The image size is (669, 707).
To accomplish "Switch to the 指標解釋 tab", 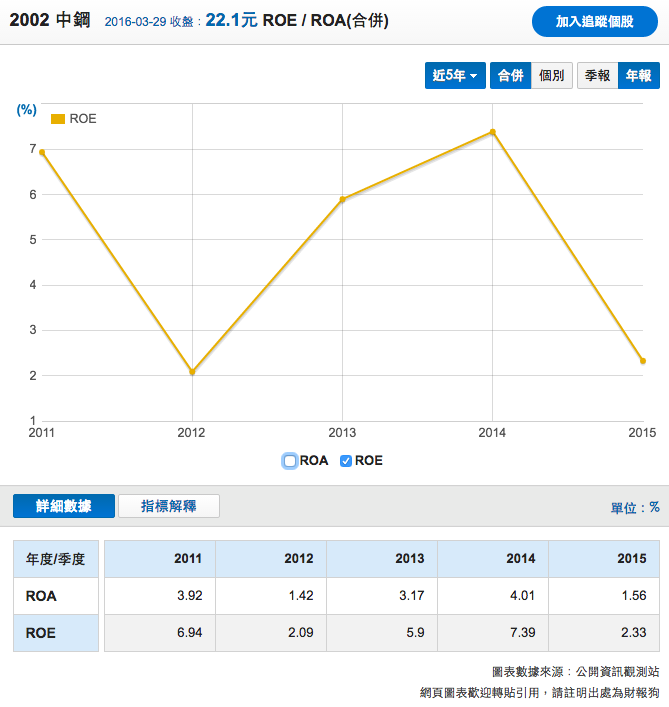I will click(168, 506).
